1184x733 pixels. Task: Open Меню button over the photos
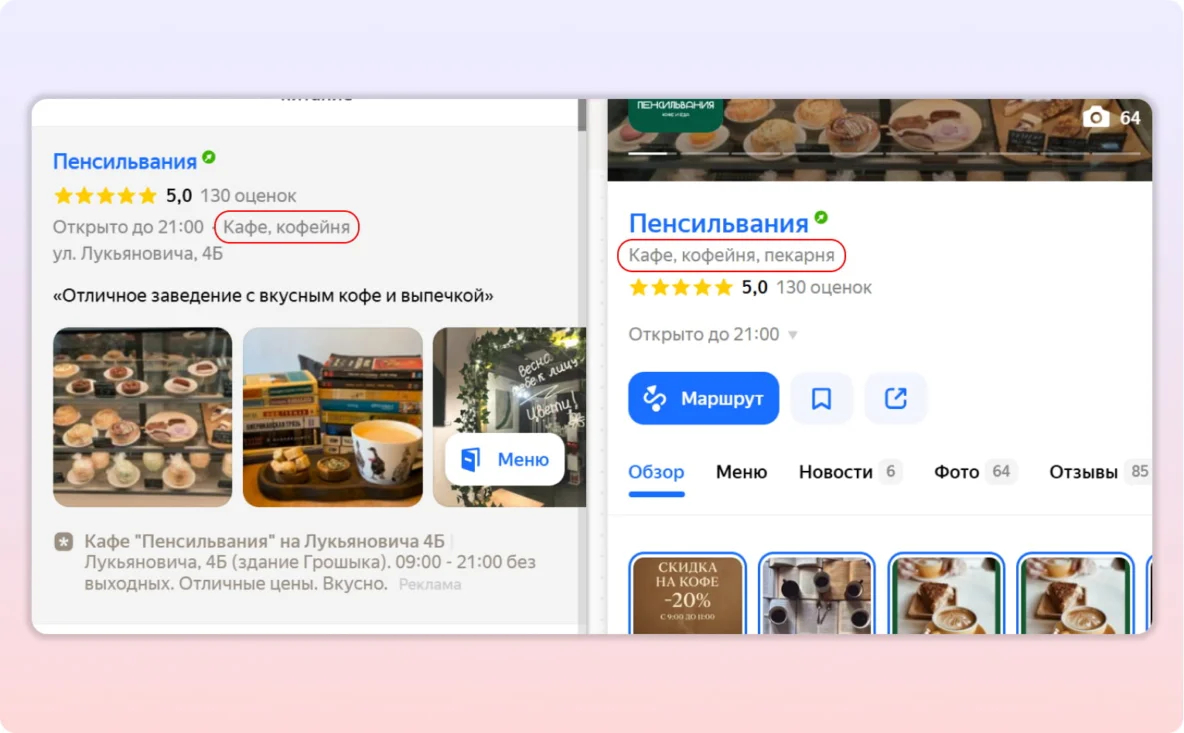click(x=505, y=459)
